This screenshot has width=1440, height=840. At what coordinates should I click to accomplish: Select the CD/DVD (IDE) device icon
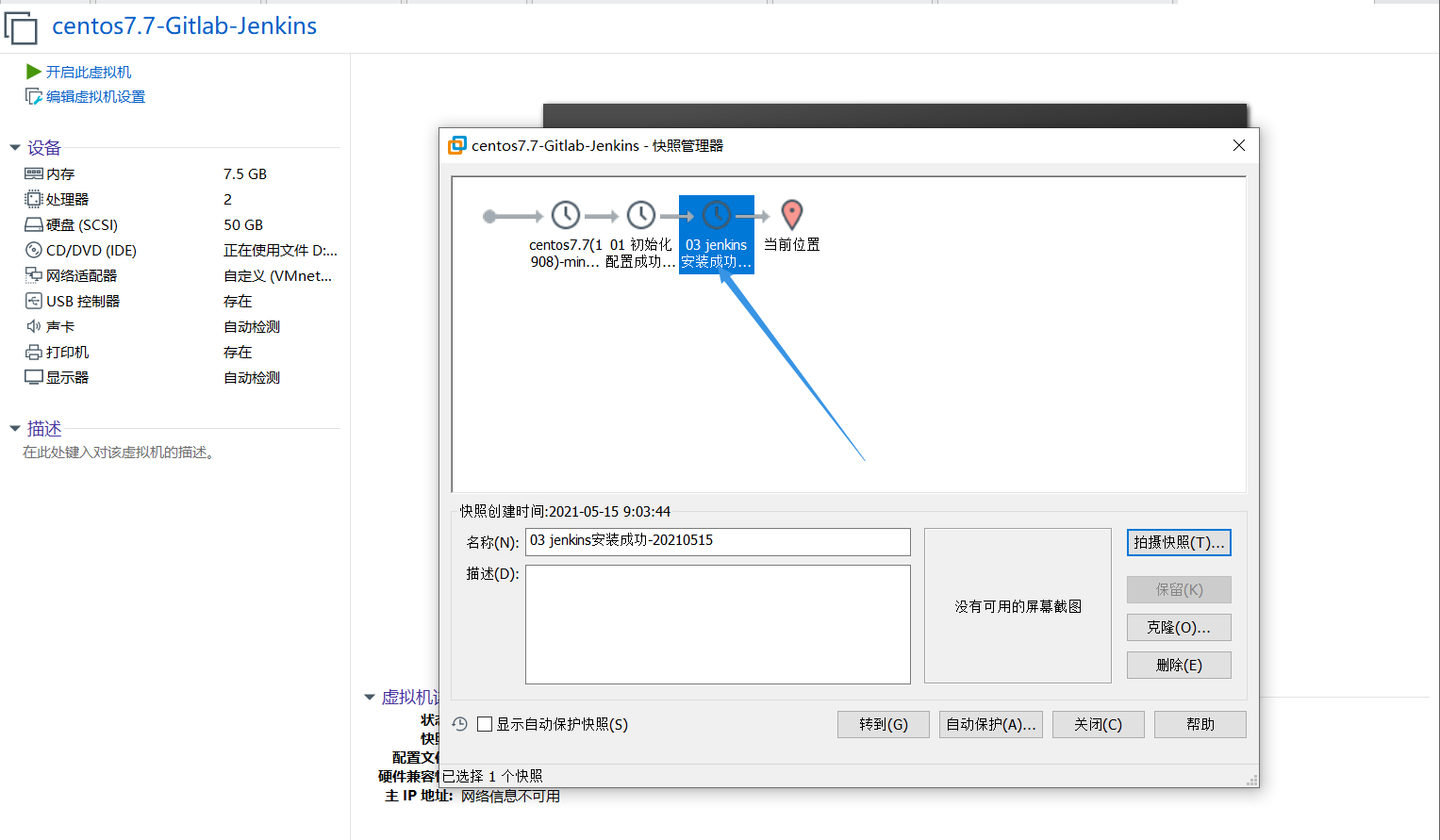34,250
